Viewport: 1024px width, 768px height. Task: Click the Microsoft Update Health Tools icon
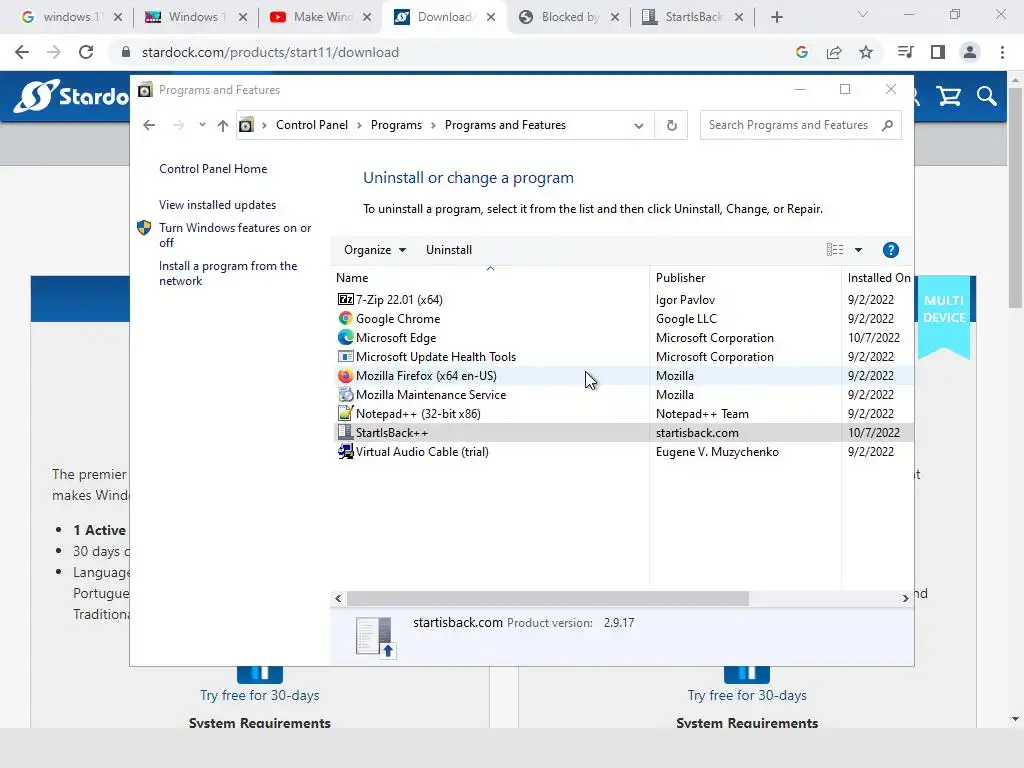click(345, 356)
